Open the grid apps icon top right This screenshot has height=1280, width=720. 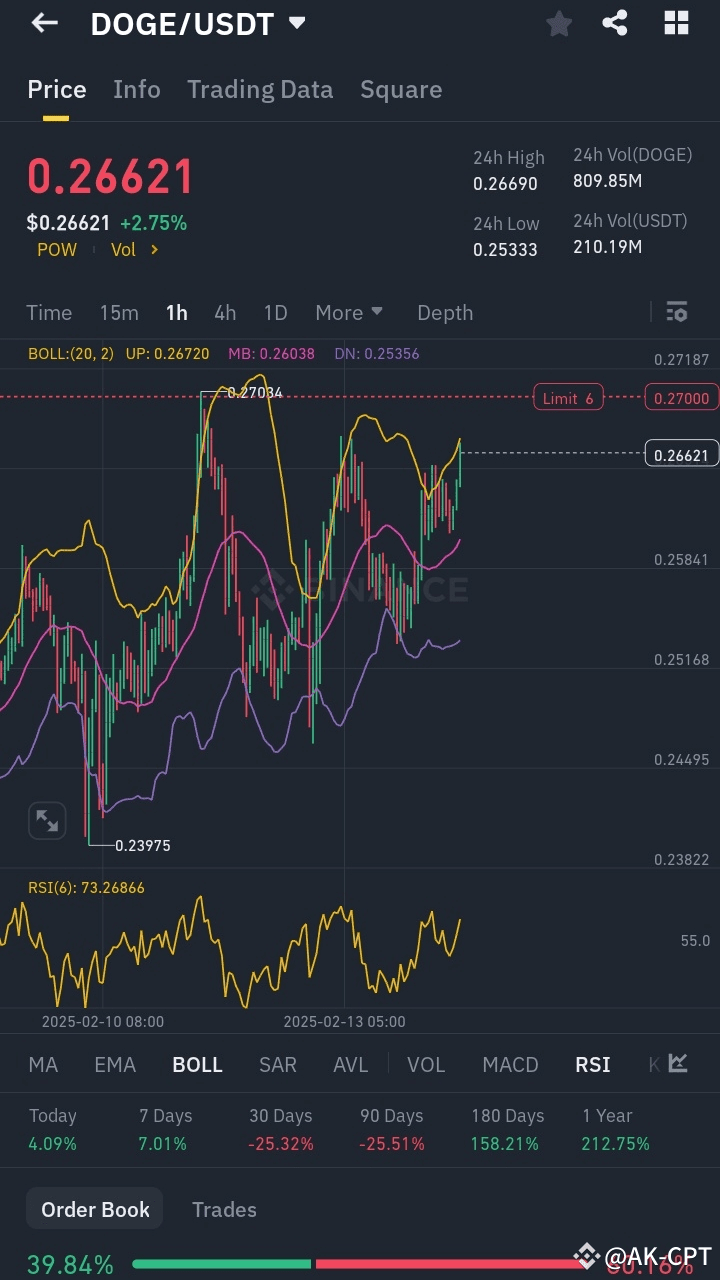[676, 22]
